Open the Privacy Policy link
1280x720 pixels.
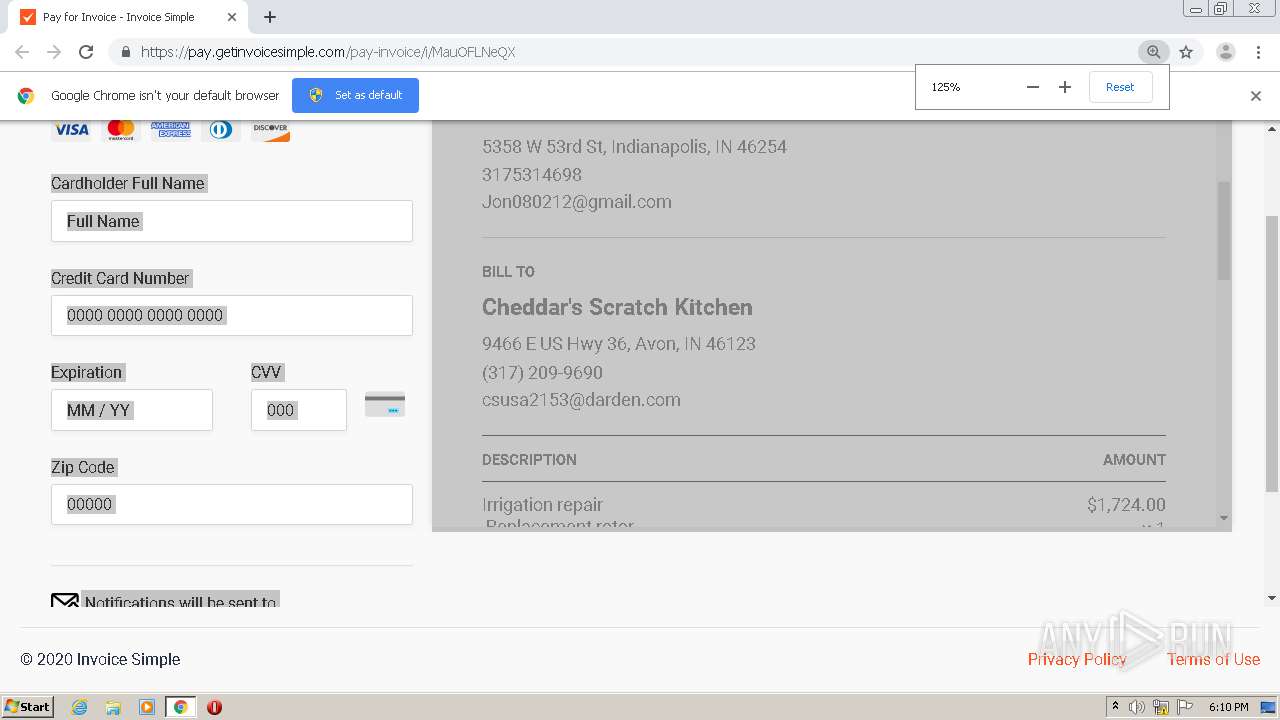(1077, 659)
